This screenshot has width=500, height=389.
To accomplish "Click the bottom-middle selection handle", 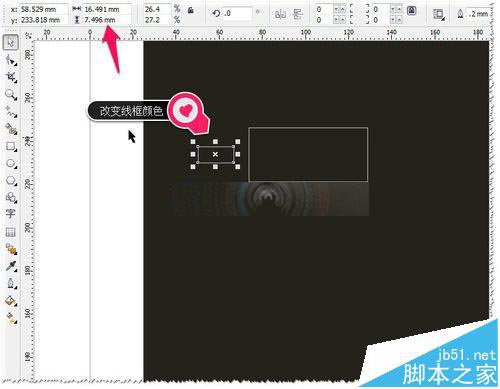I will 215,167.
